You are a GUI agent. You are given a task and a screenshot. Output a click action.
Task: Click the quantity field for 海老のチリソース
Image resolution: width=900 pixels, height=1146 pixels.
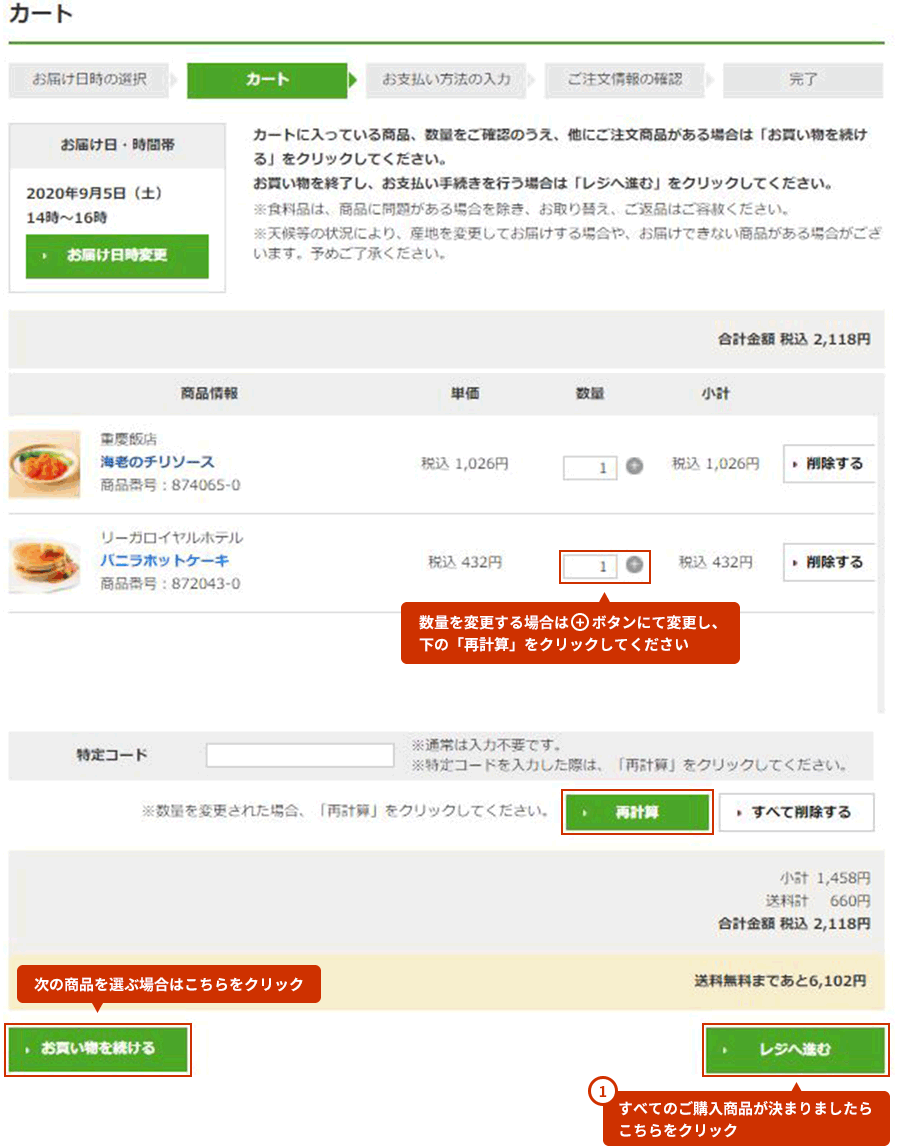(589, 468)
